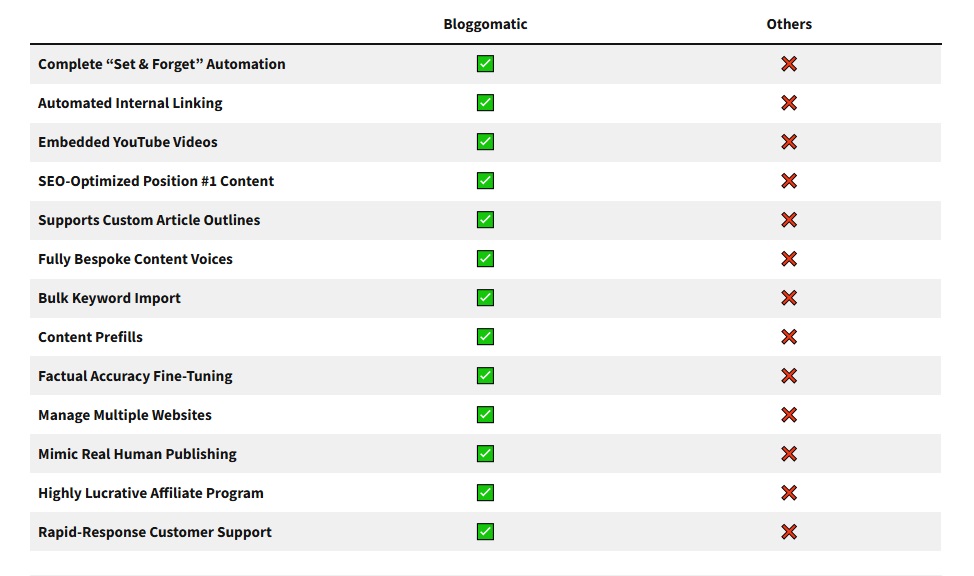Click the Mimic Real Human Publishing label
This screenshot has width=974, height=576.
pyautogui.click(x=137, y=454)
